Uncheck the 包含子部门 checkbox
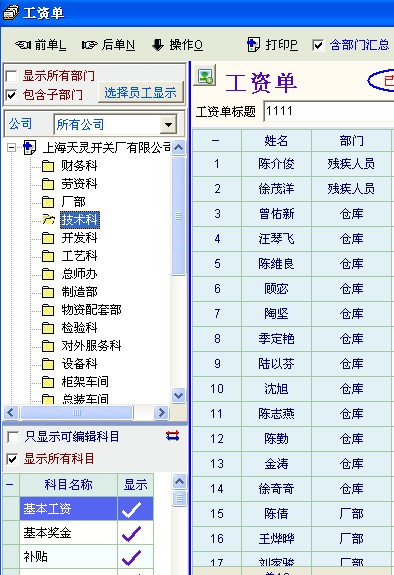Viewport: 394px width, 575px height. [x=11, y=95]
